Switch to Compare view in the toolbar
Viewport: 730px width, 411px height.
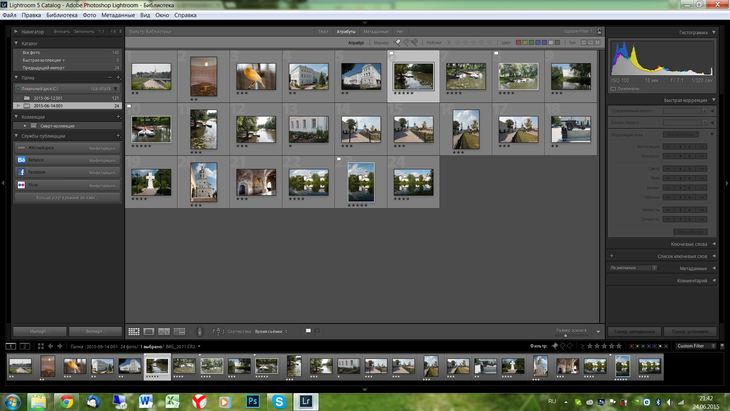[x=164, y=331]
